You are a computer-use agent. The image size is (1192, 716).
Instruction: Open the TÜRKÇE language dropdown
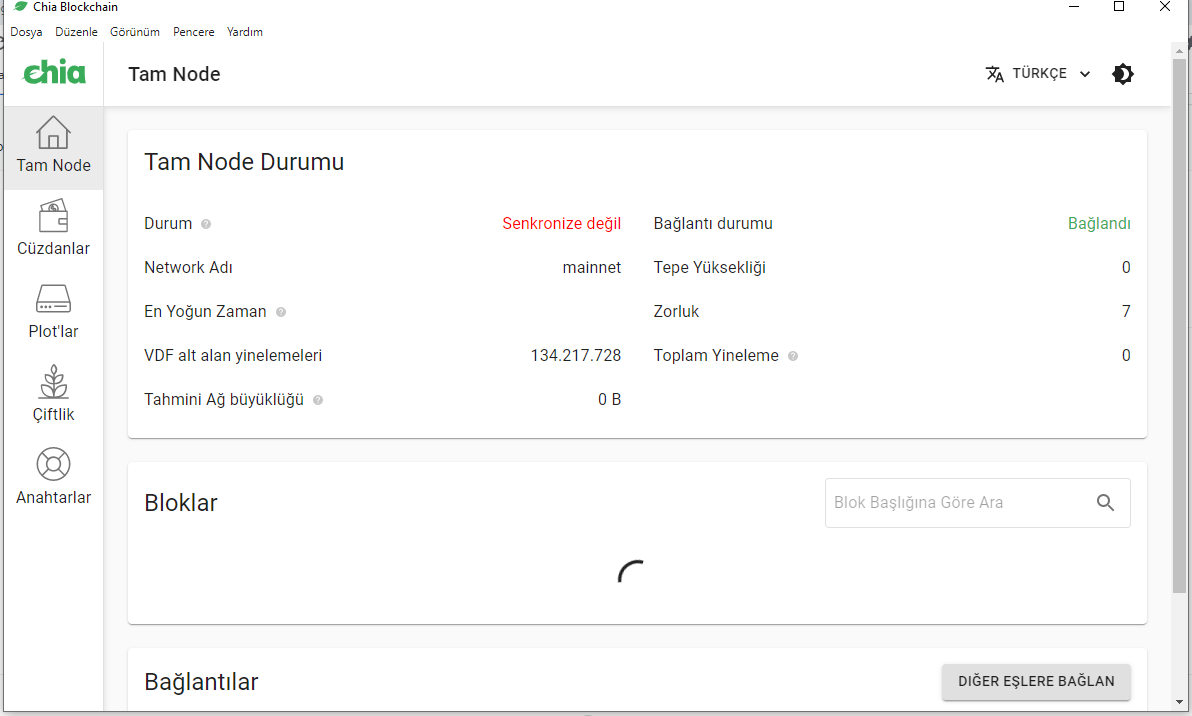pyautogui.click(x=1038, y=74)
